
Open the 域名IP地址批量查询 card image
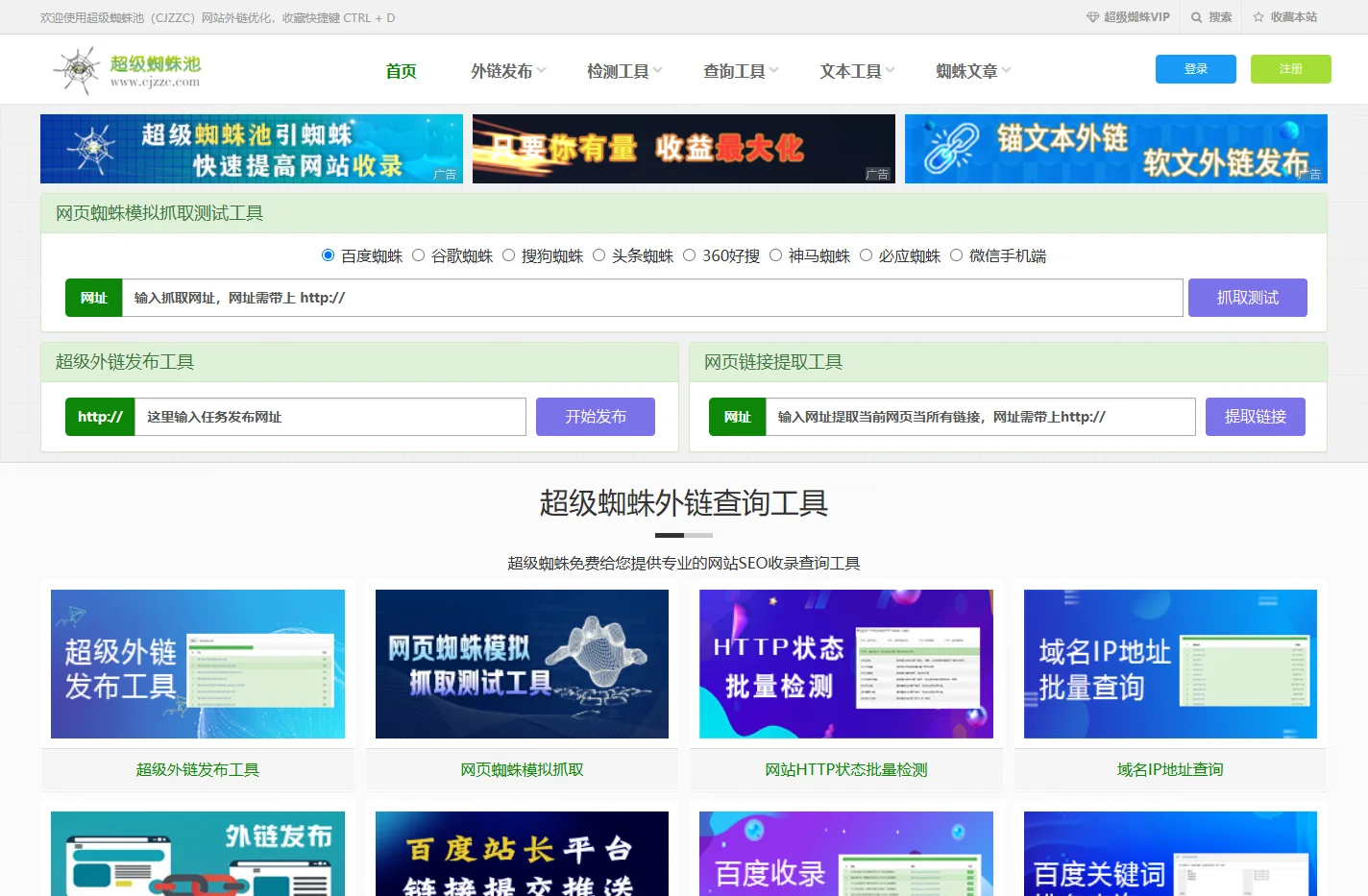(x=1170, y=664)
